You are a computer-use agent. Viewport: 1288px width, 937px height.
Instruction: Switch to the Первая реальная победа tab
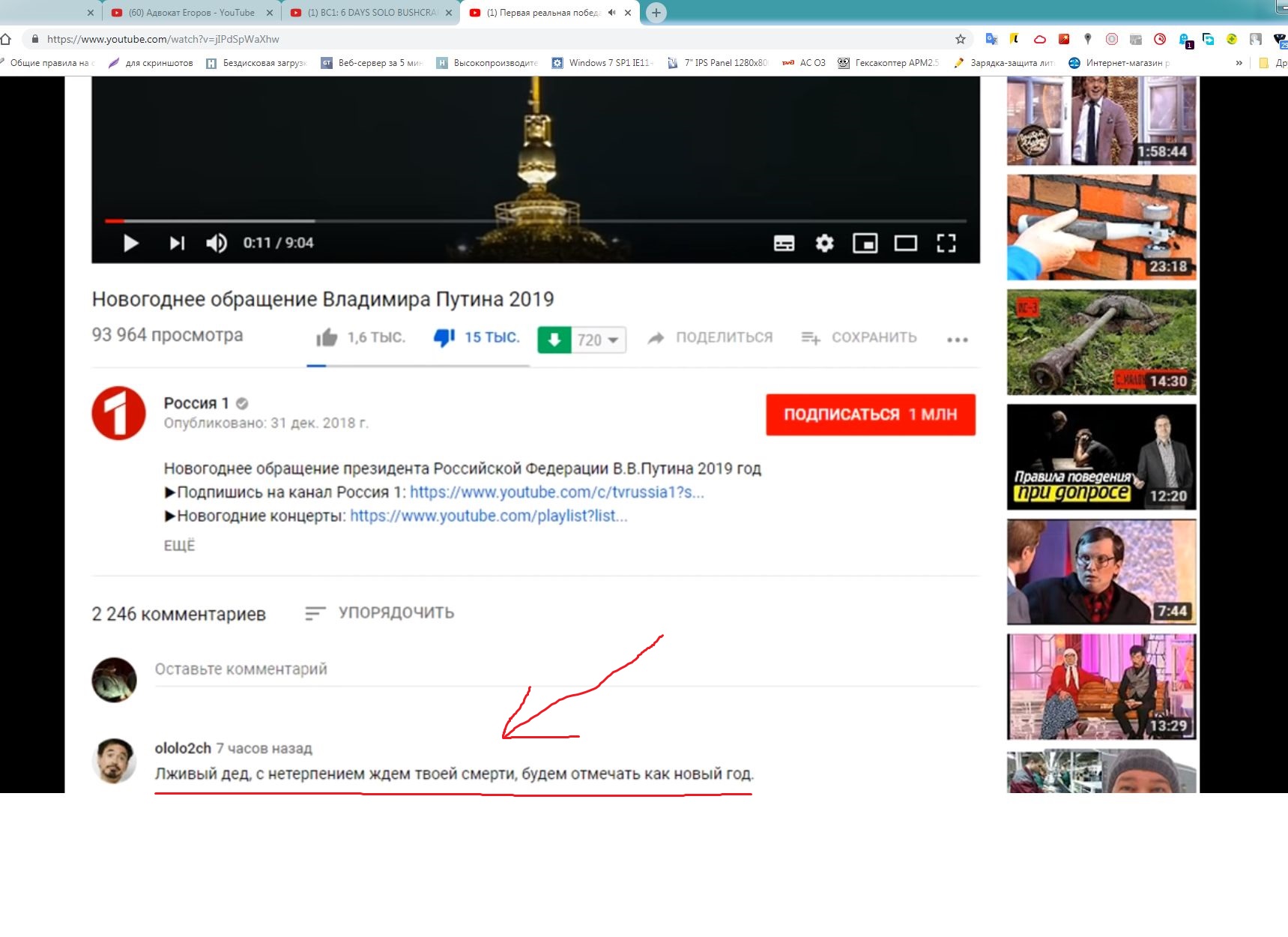click(x=551, y=13)
